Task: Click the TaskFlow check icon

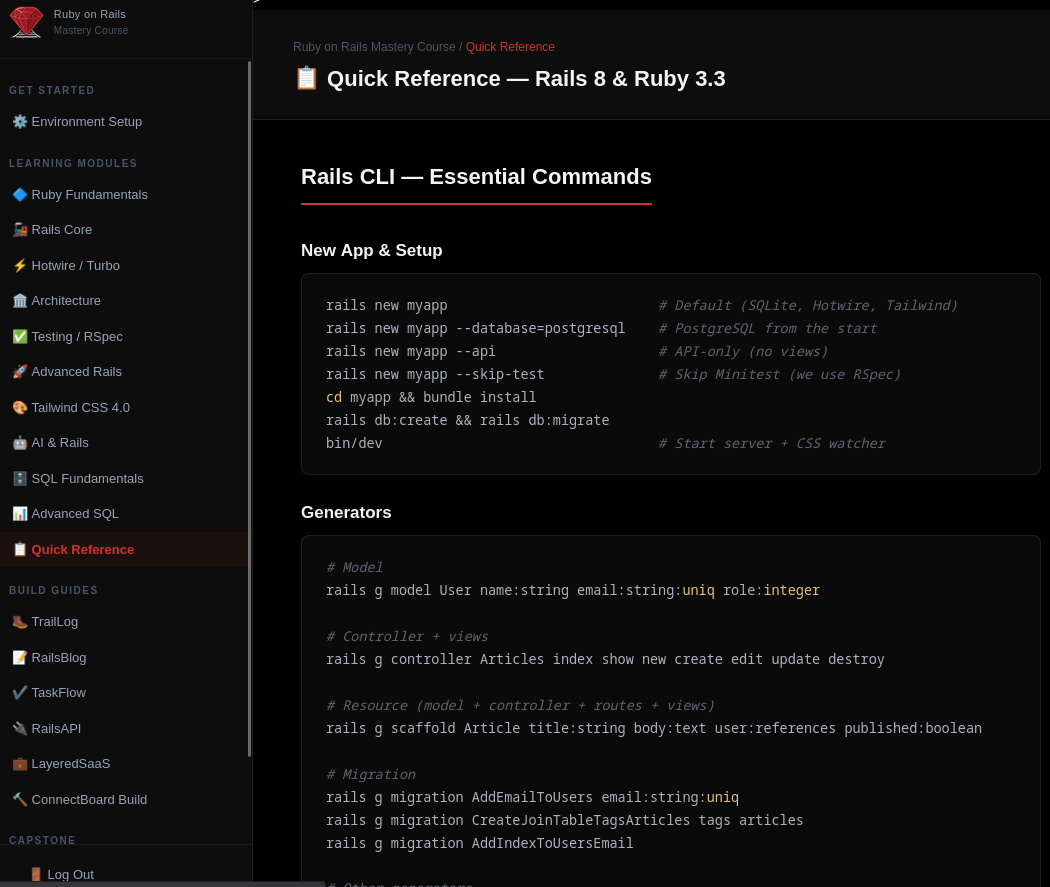Action: click(x=20, y=693)
